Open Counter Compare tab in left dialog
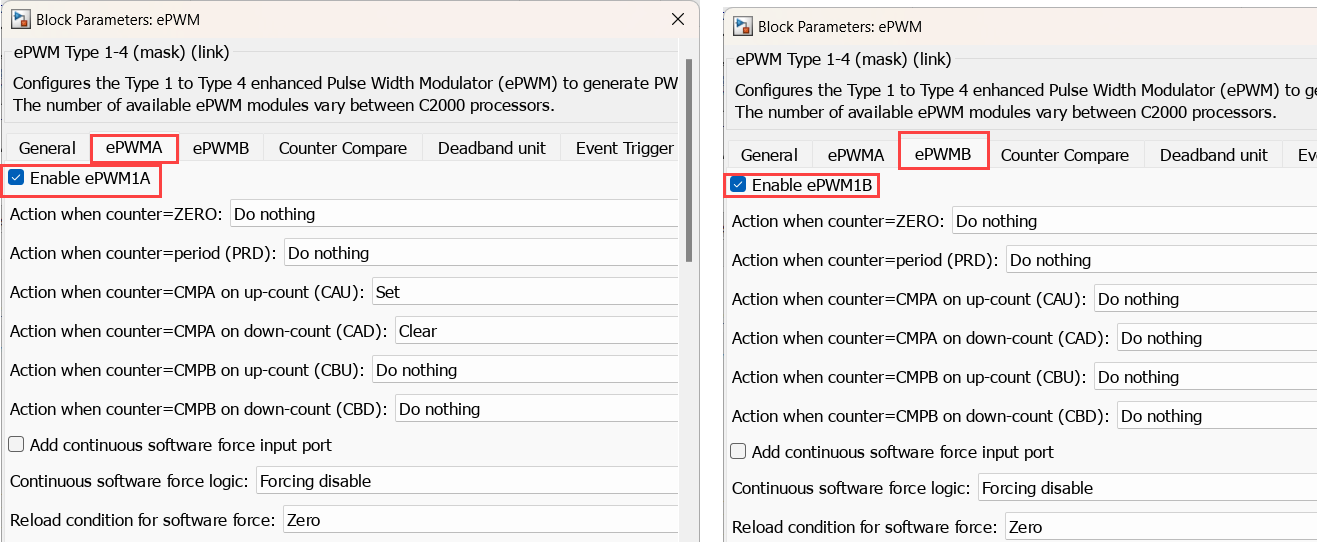This screenshot has width=1317, height=542. (x=342, y=148)
